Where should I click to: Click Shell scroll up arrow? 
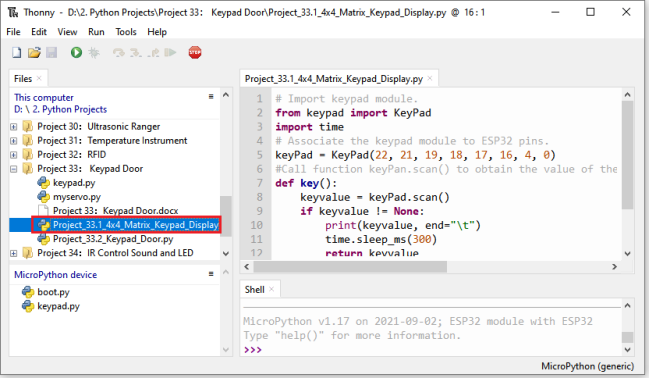[x=627, y=306]
